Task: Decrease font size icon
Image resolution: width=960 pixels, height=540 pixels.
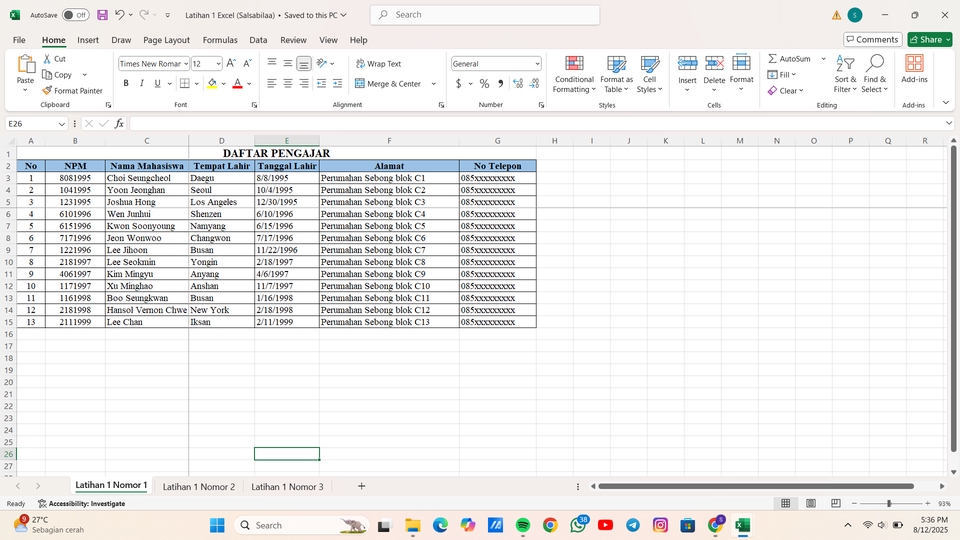Action: [x=247, y=63]
